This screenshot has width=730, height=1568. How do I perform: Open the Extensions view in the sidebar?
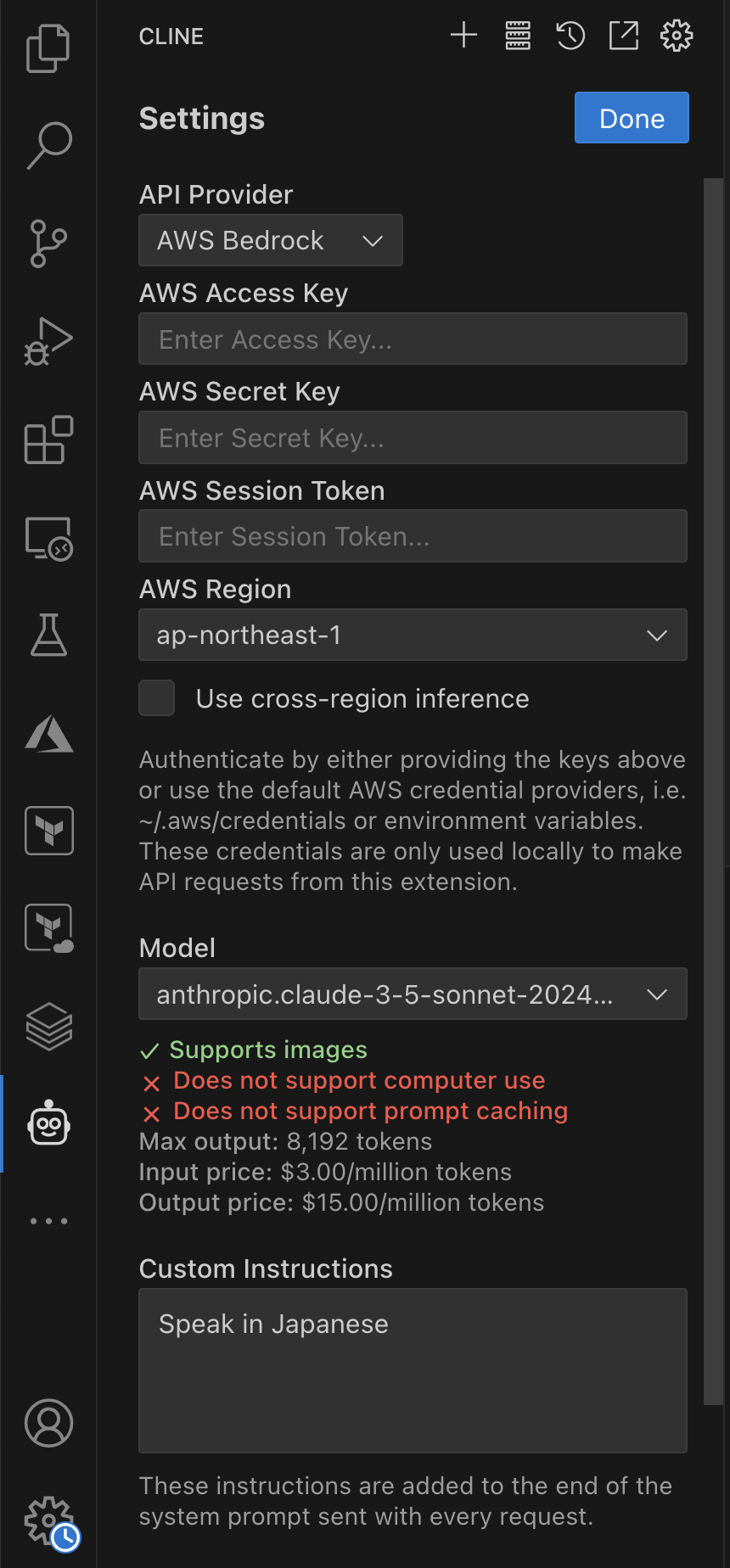point(48,440)
